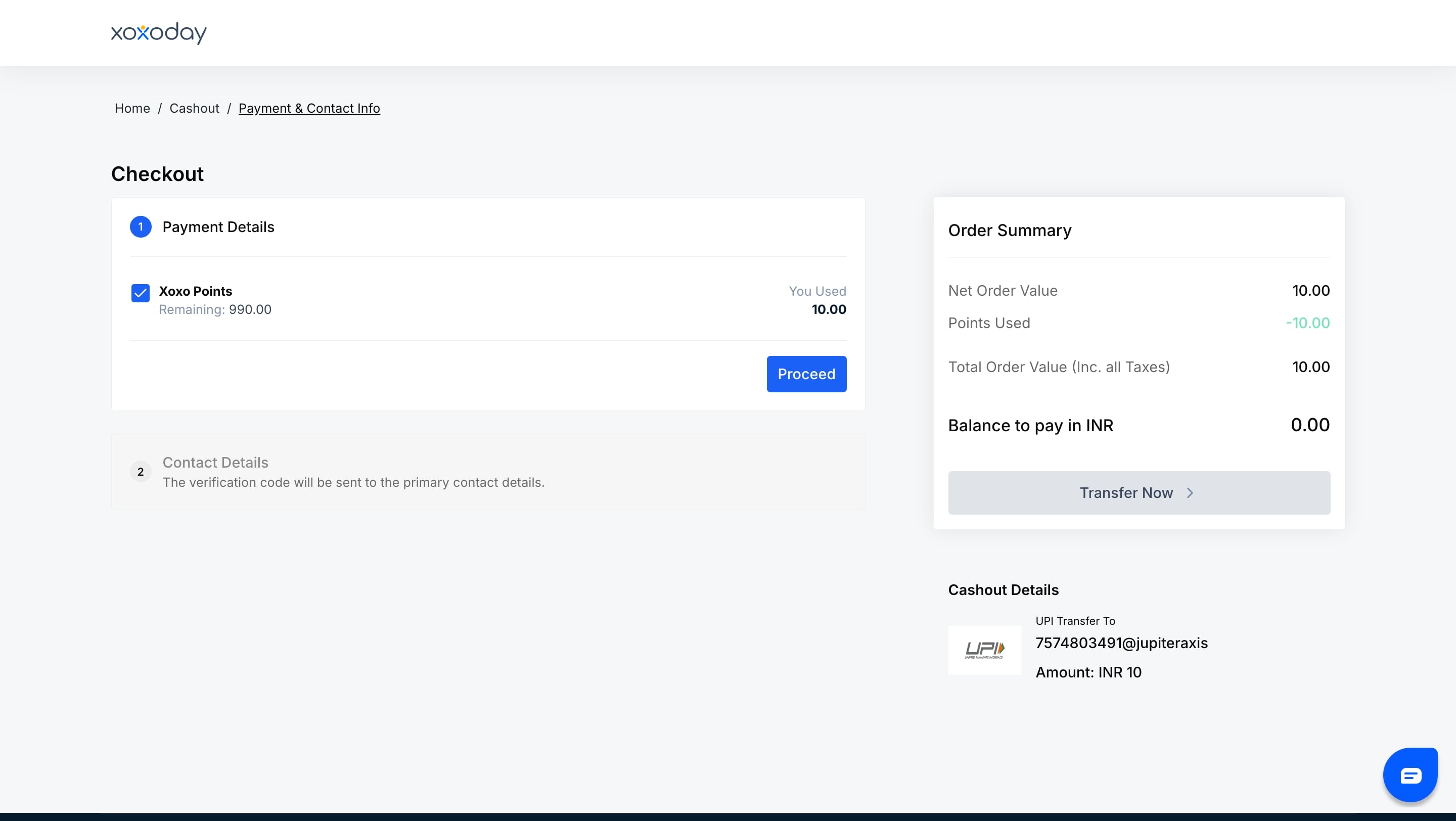Click Amount: INR 10 text

click(x=1088, y=672)
